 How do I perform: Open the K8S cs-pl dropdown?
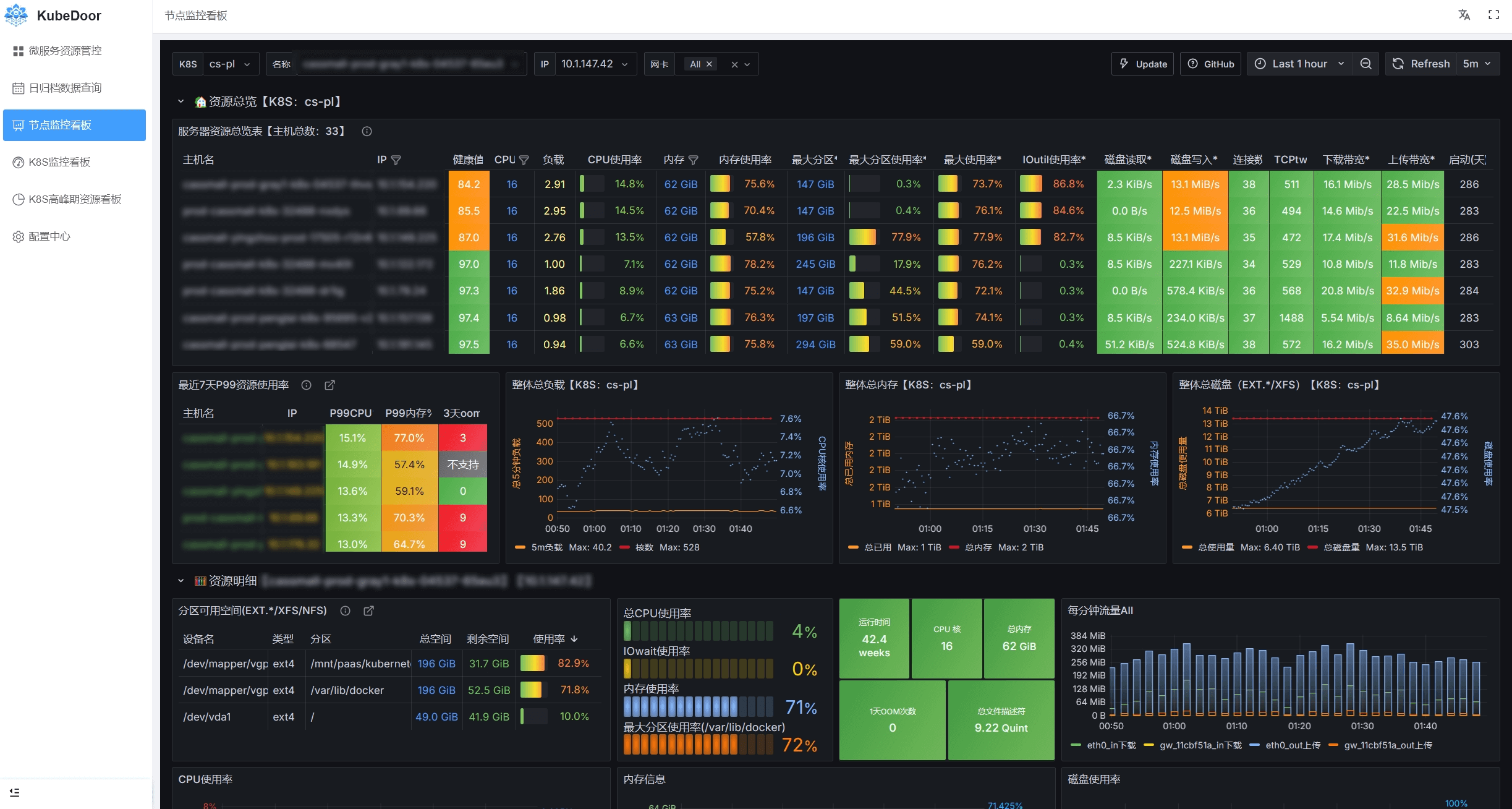point(230,64)
